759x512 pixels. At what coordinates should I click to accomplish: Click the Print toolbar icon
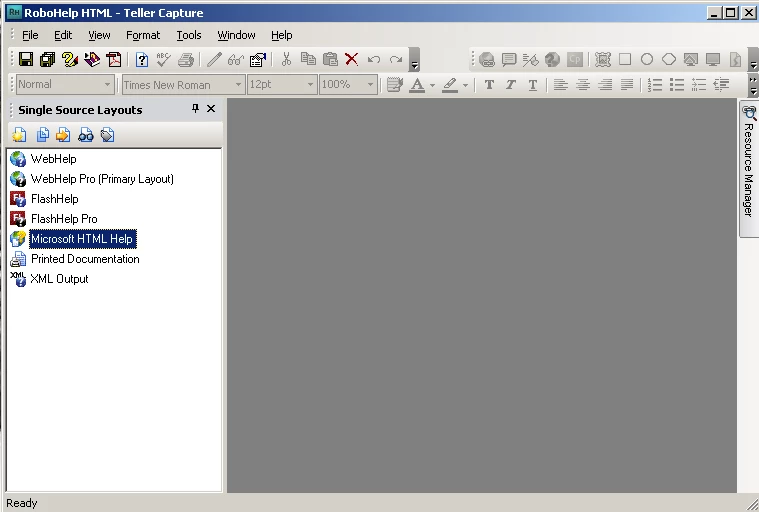point(186,60)
